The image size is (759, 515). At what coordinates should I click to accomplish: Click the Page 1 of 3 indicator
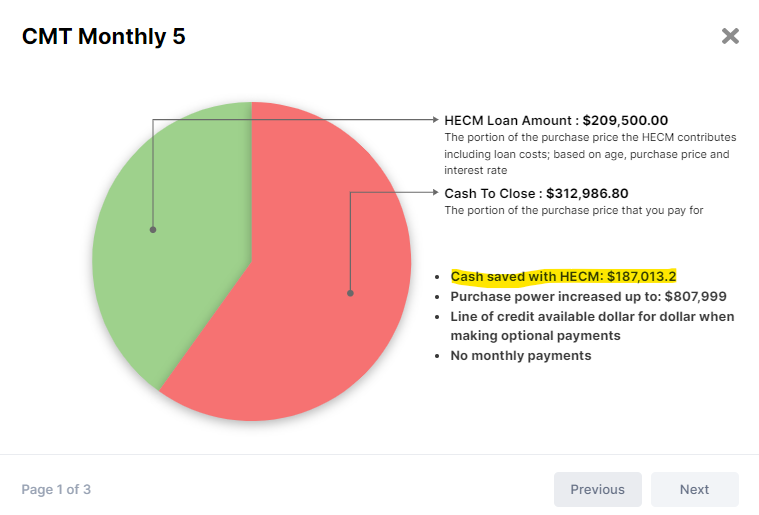(56, 489)
